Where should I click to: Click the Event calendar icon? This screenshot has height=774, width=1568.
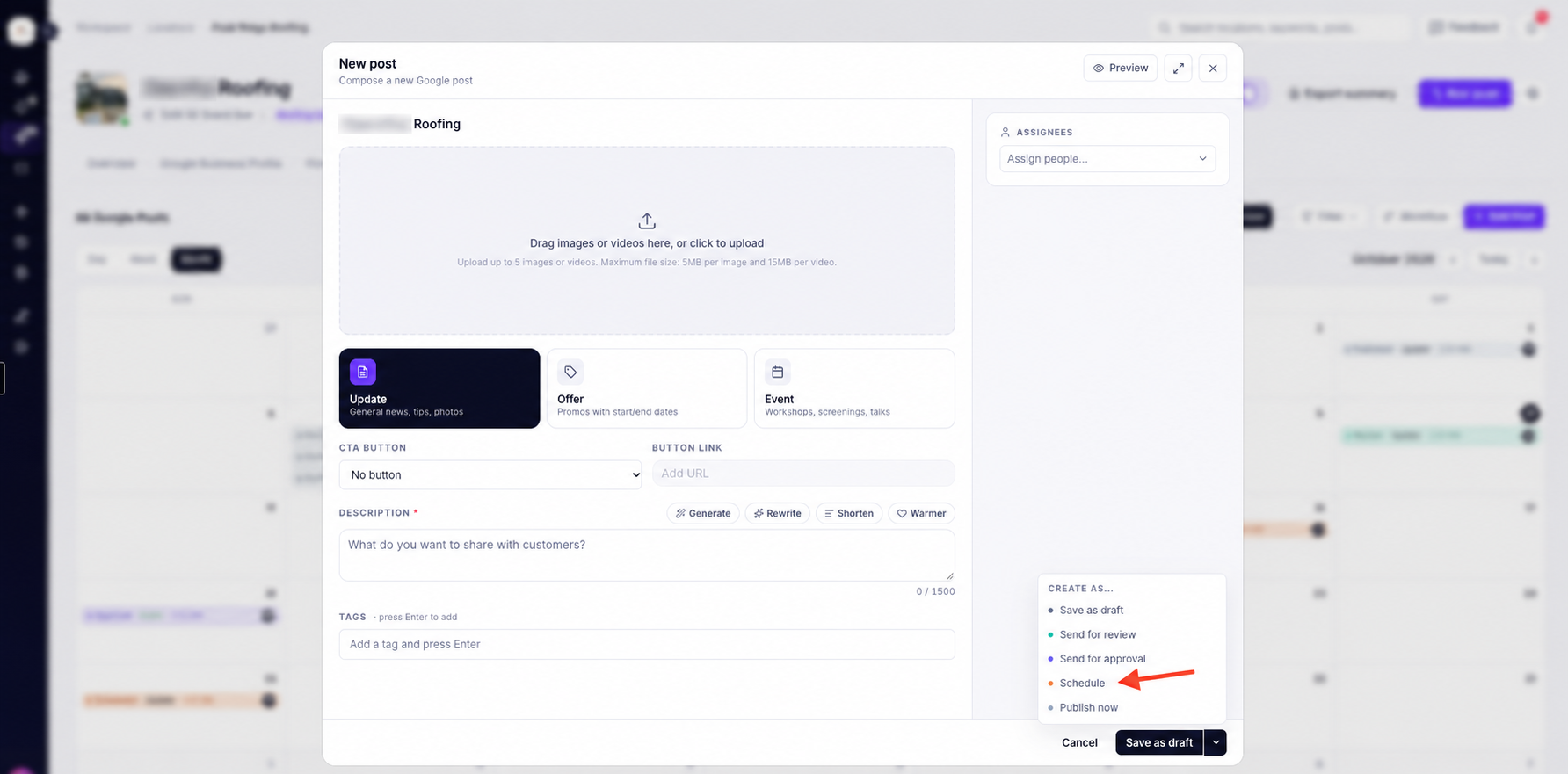778,372
